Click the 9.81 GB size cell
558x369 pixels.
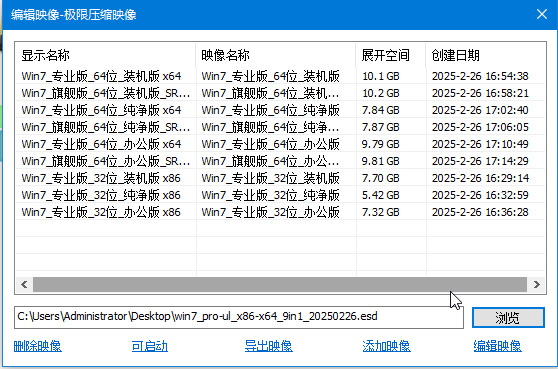click(381, 161)
